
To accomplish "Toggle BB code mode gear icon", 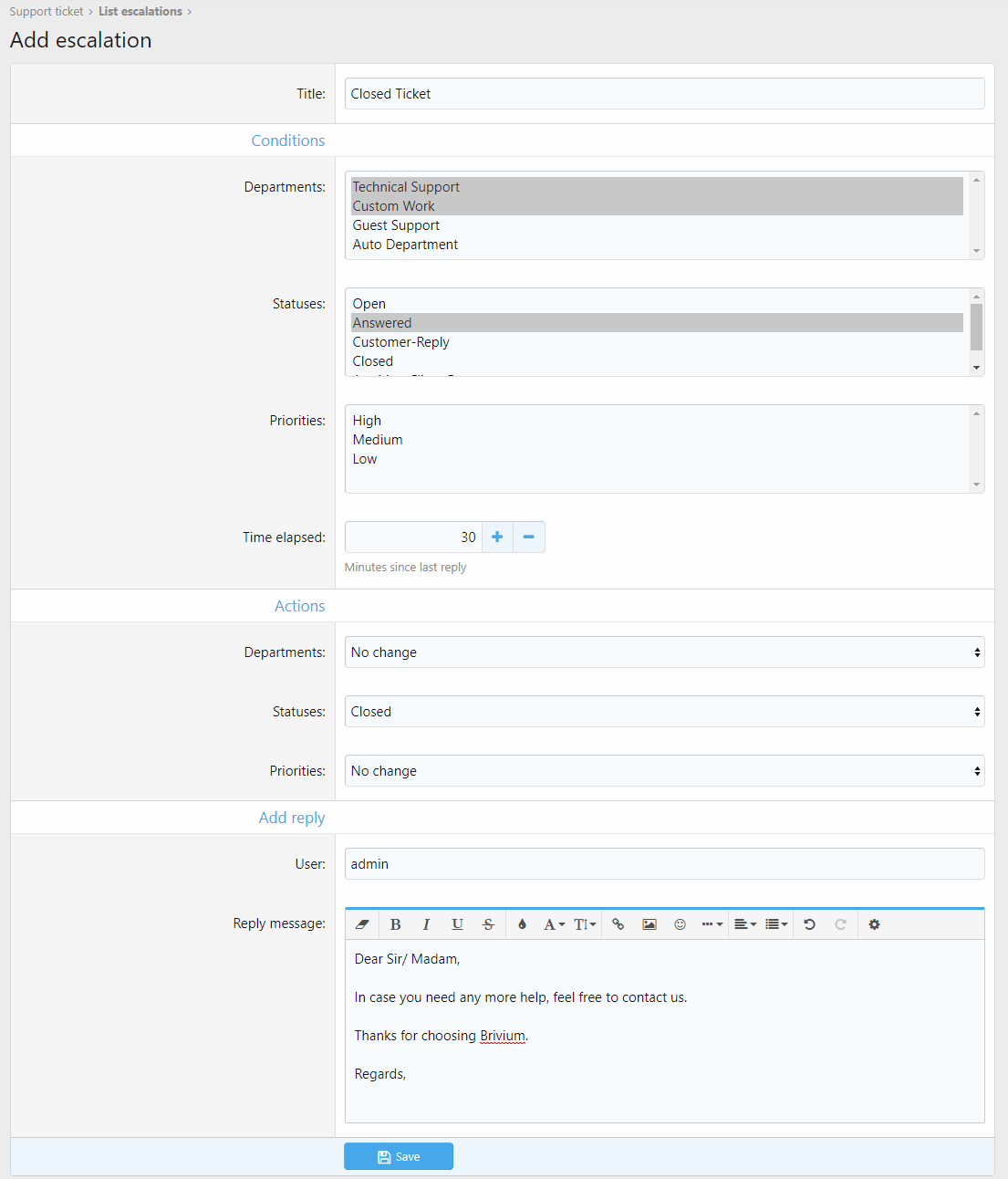I will 874,924.
